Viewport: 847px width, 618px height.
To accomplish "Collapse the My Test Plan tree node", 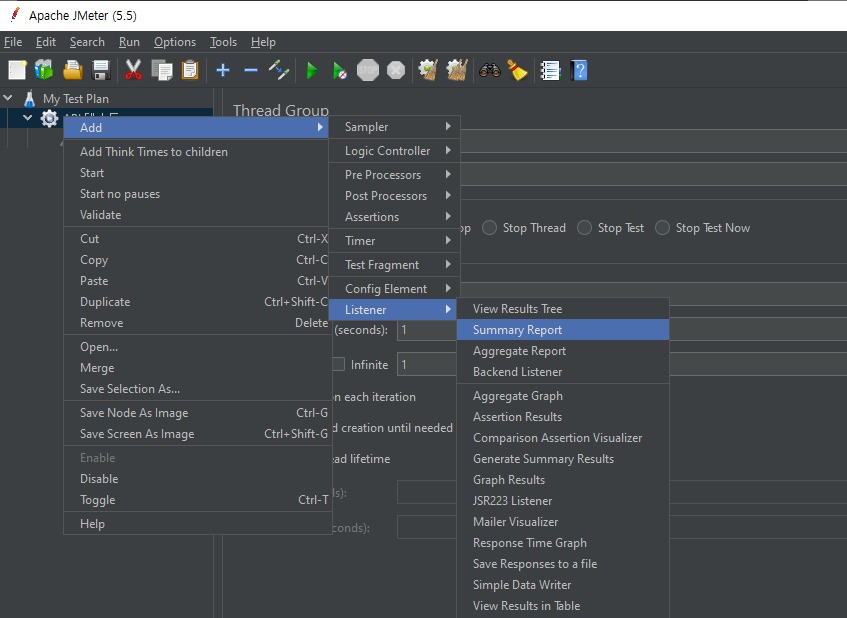I will [8, 98].
